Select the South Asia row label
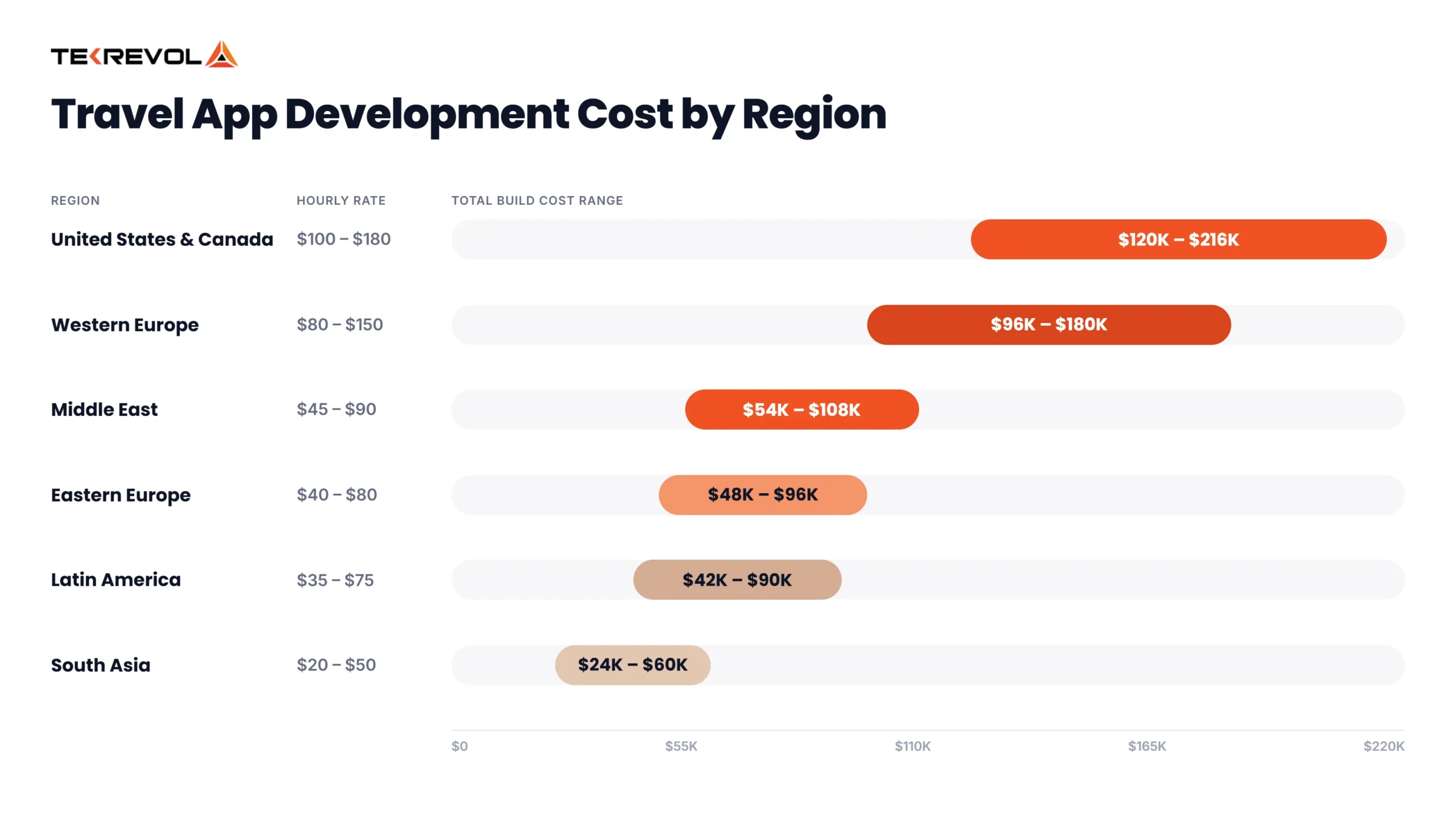Viewport: 1456px width, 819px height. point(101,665)
